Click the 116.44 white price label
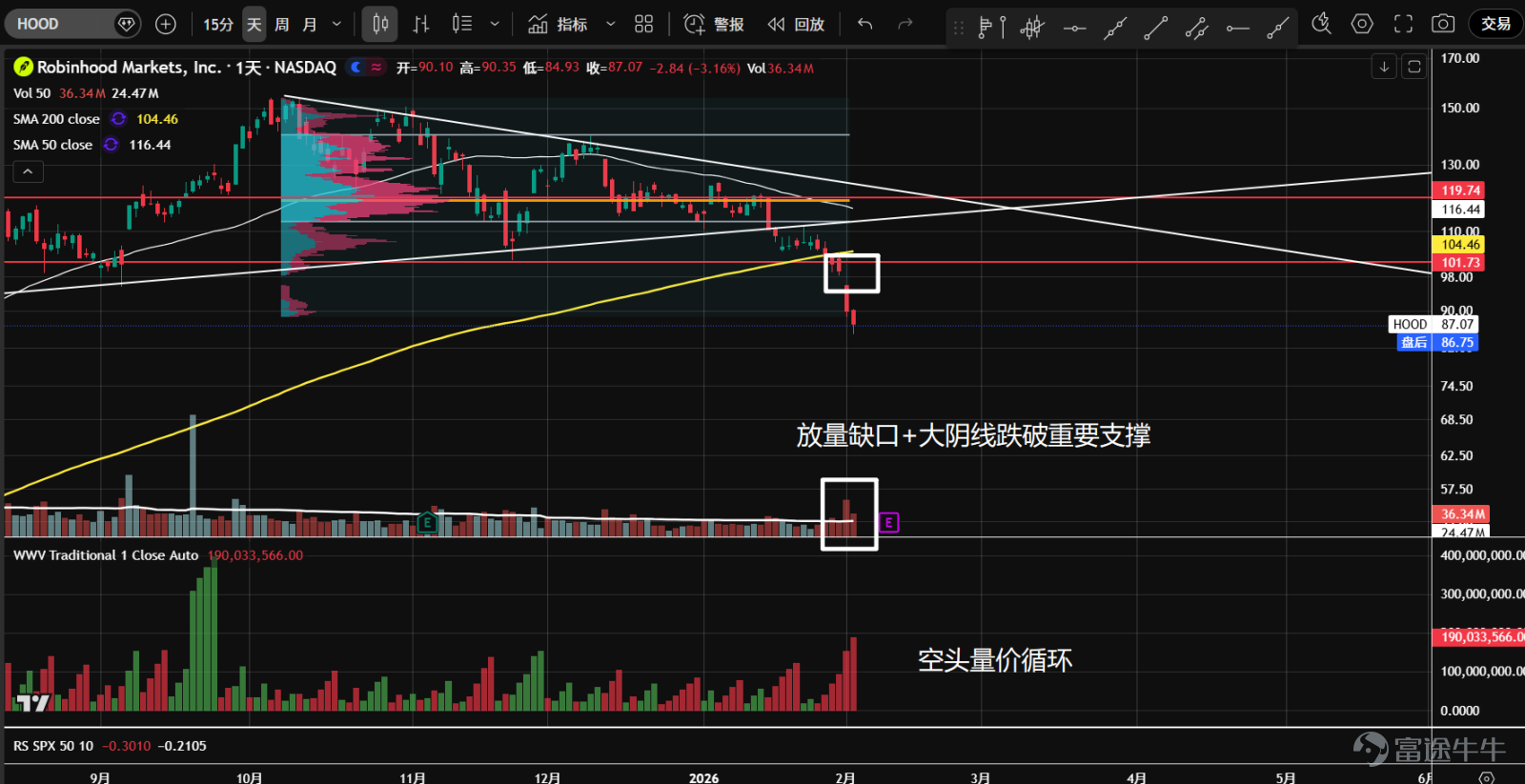Viewport: 1525px width, 784px height. point(1460,210)
